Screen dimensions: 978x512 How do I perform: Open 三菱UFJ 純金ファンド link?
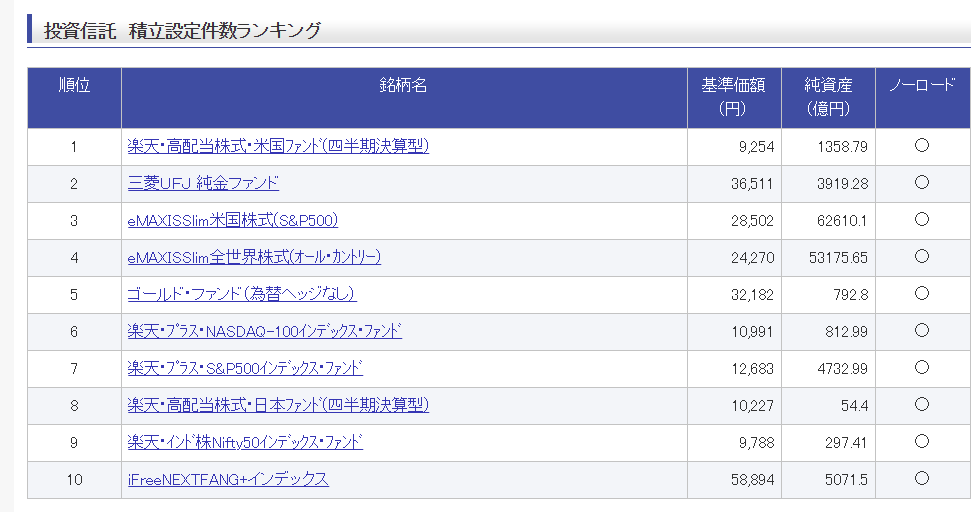[x=203, y=183]
